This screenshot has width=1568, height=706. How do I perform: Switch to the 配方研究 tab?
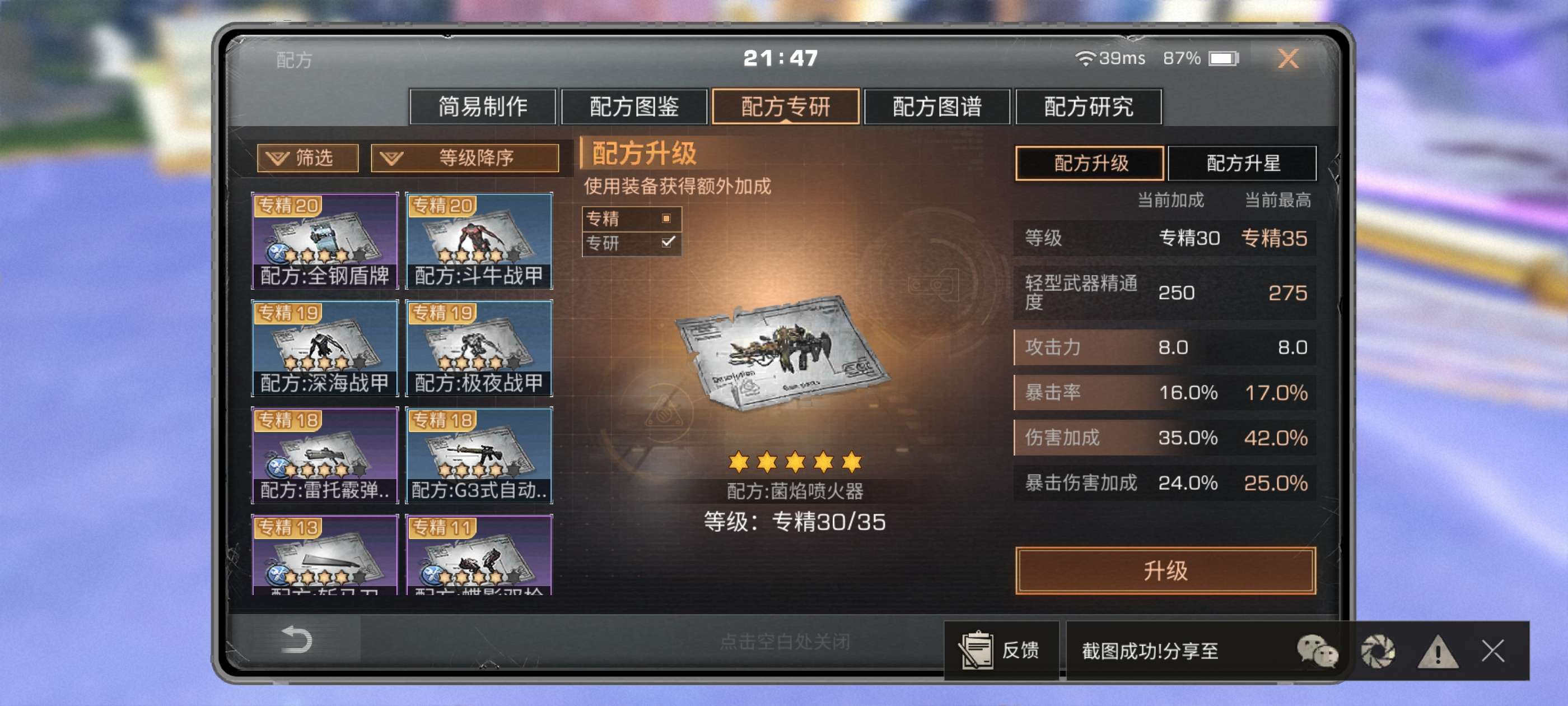point(1088,106)
